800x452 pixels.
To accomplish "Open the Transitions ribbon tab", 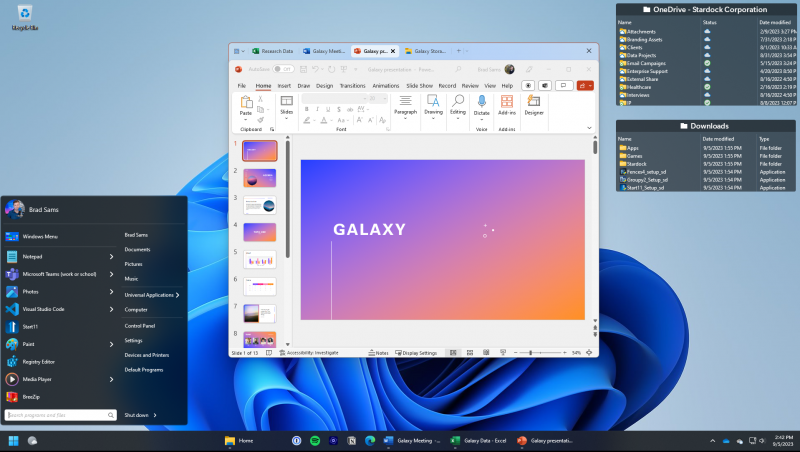I will (352, 86).
